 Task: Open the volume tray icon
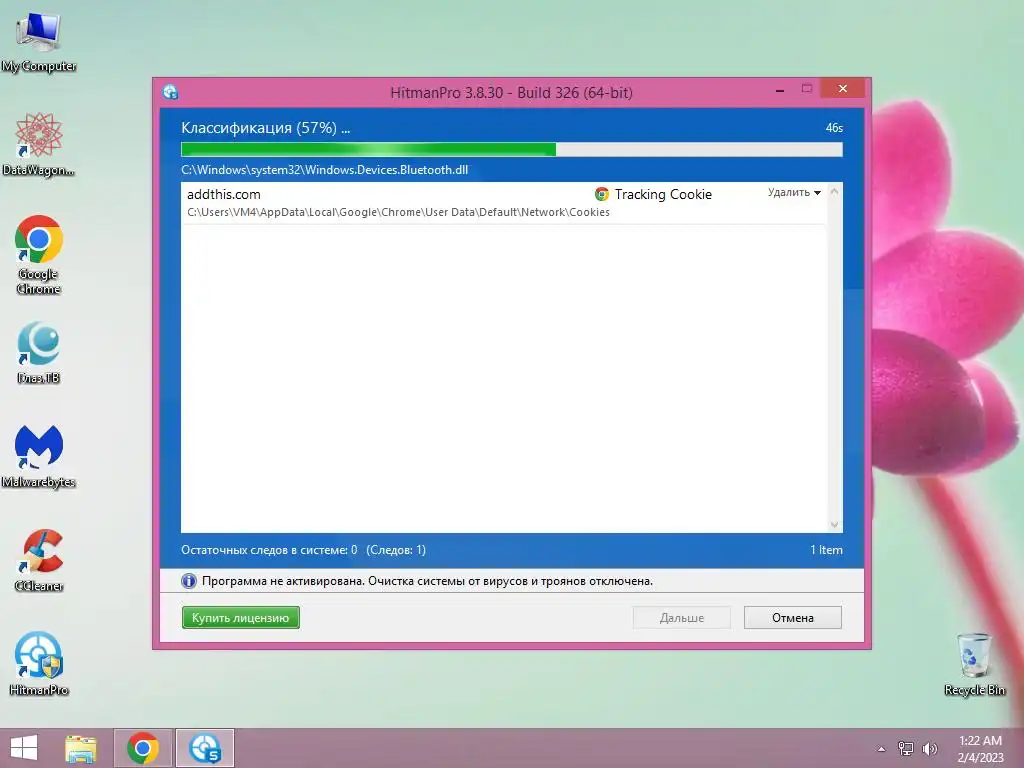pos(930,749)
